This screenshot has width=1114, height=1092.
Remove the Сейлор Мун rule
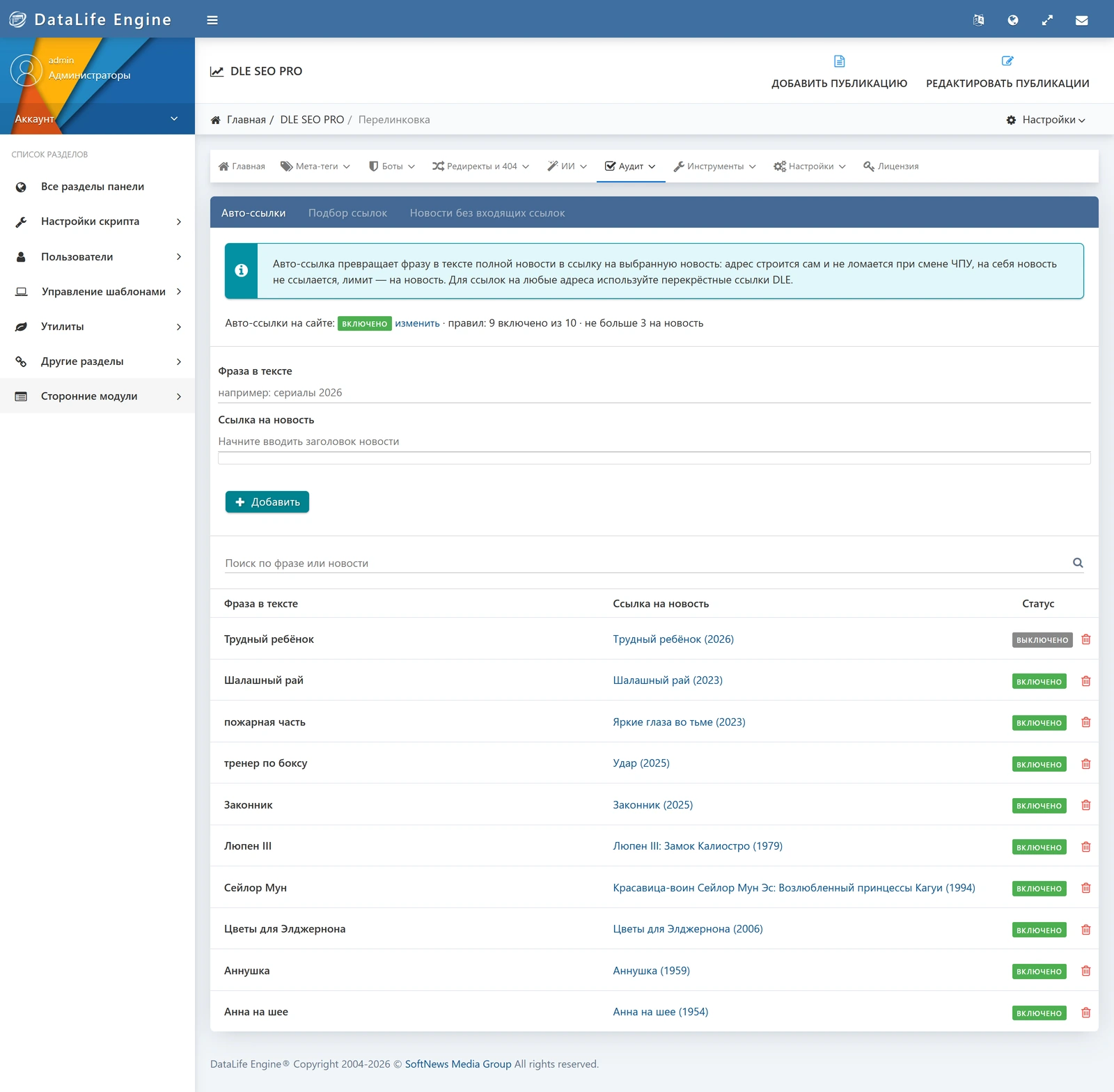coord(1086,888)
